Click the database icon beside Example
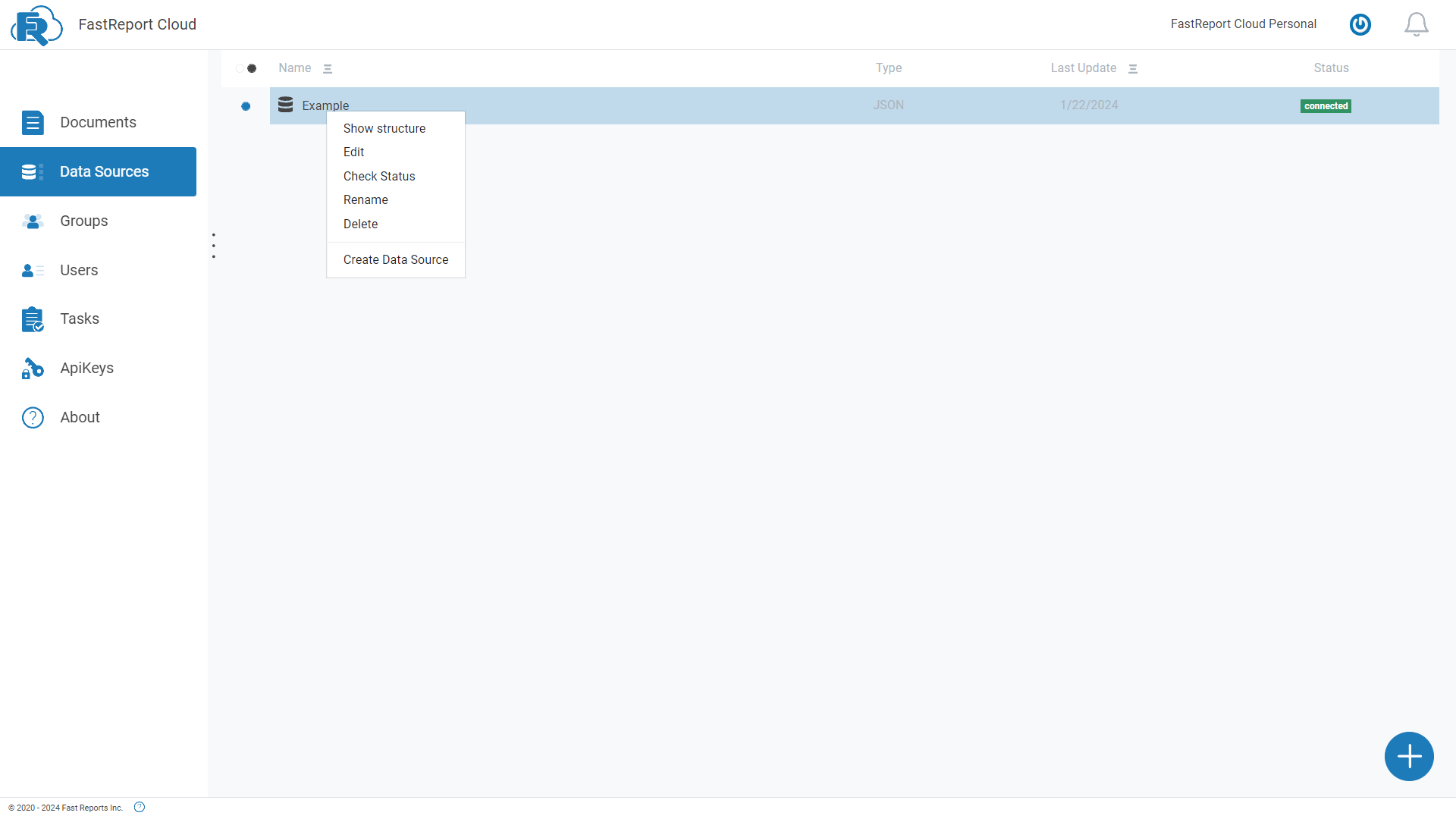This screenshot has width=1456, height=819. pos(284,105)
